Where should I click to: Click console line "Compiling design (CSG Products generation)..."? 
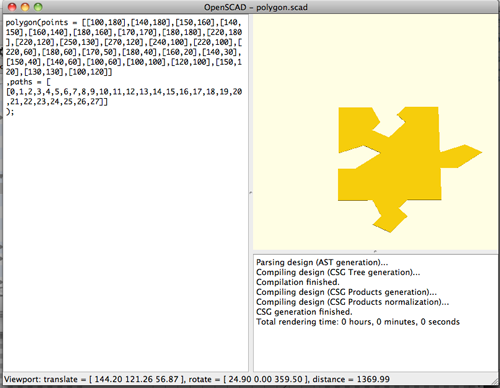[346, 292]
